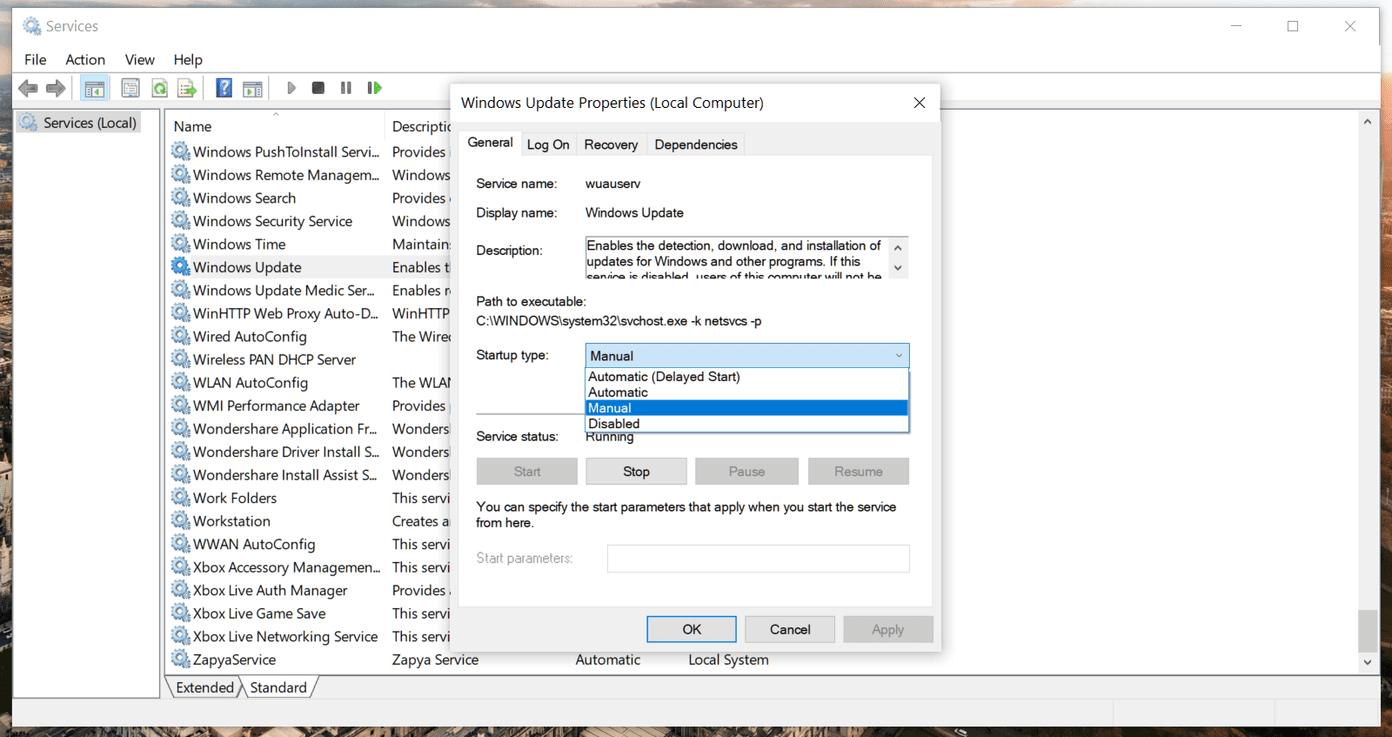Click the Refresh toolbar icon

point(159,88)
